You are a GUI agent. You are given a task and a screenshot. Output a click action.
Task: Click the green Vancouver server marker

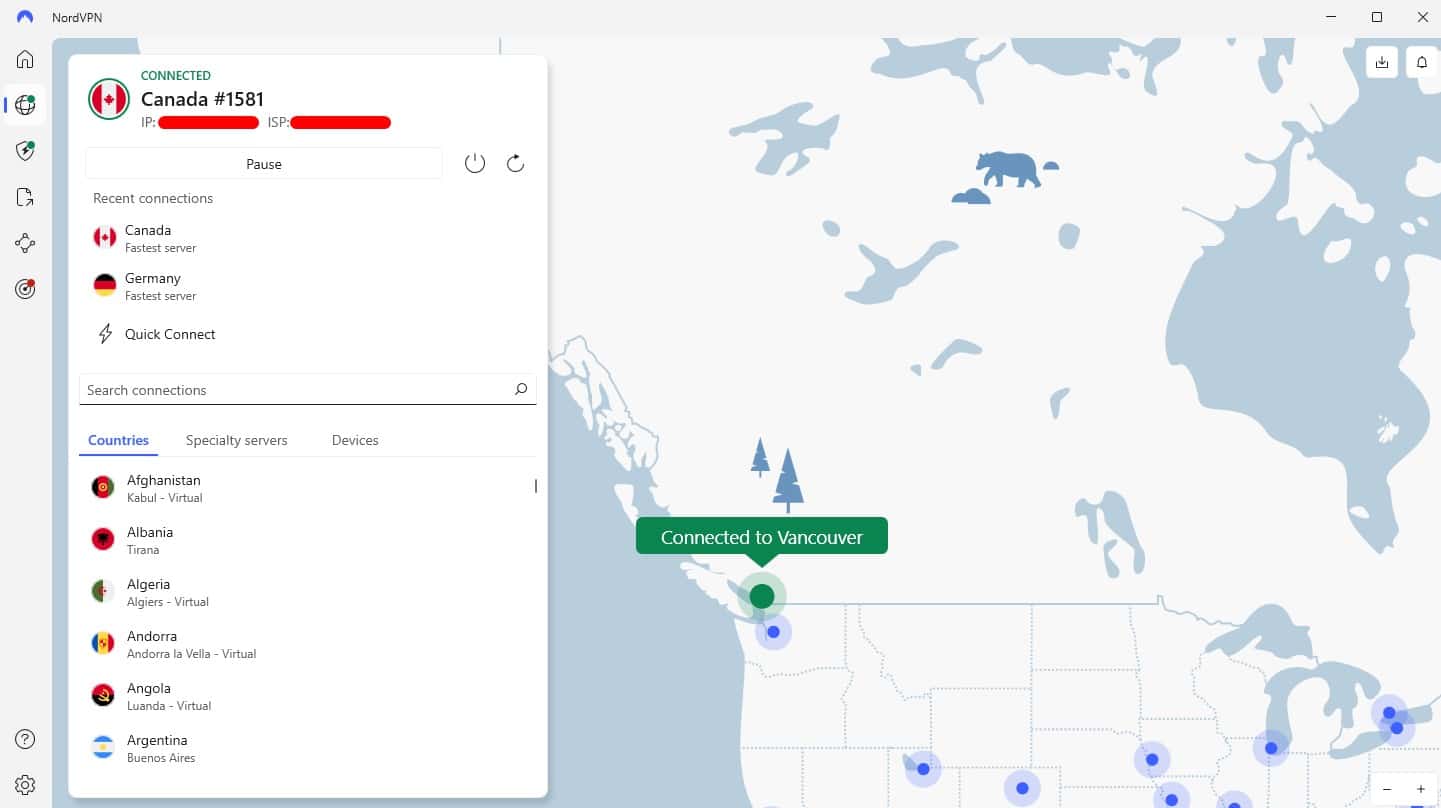(x=762, y=596)
